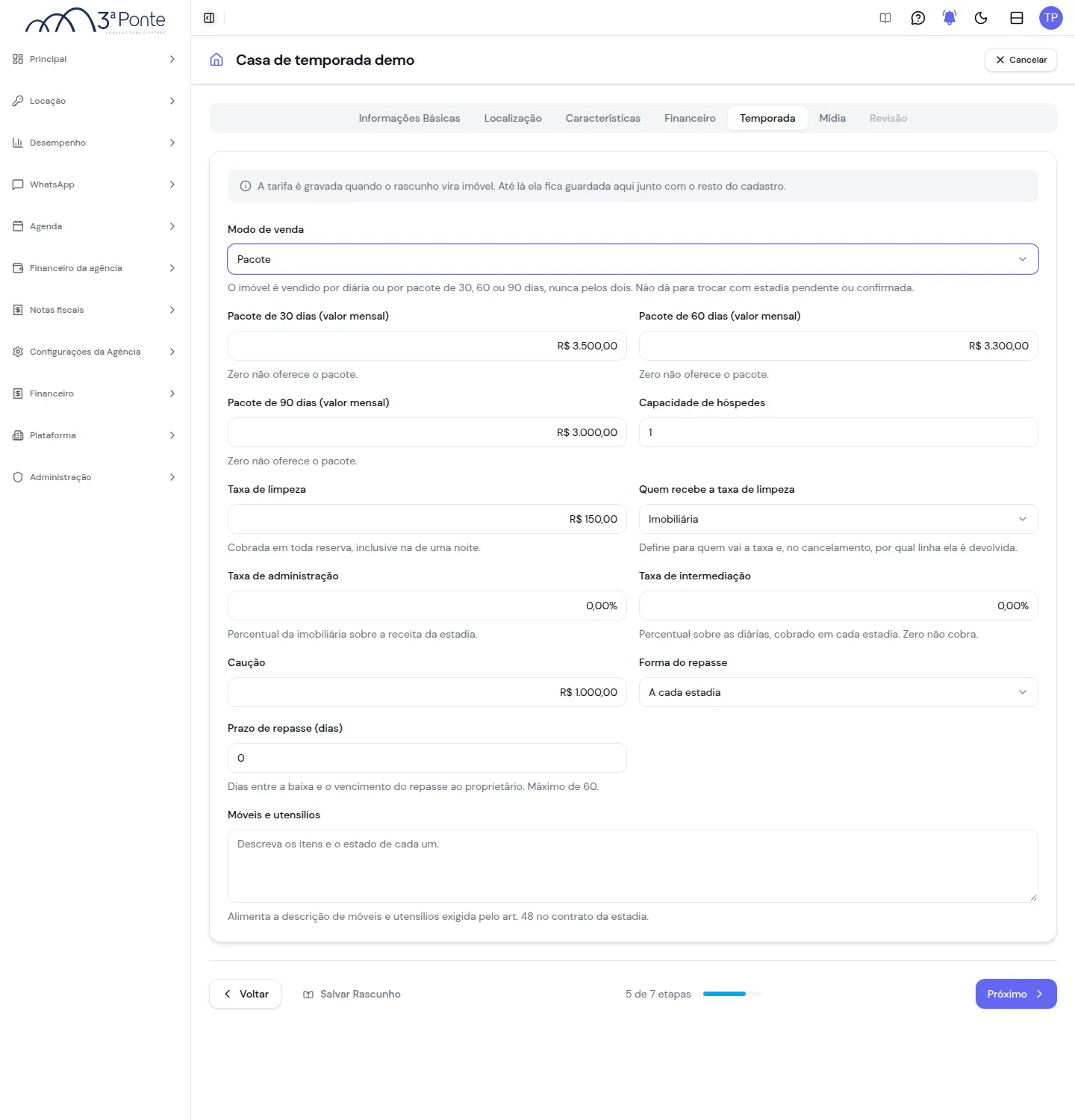This screenshot has height=1120, width=1075.
Task: Switch to Mídia tab
Action: (832, 118)
